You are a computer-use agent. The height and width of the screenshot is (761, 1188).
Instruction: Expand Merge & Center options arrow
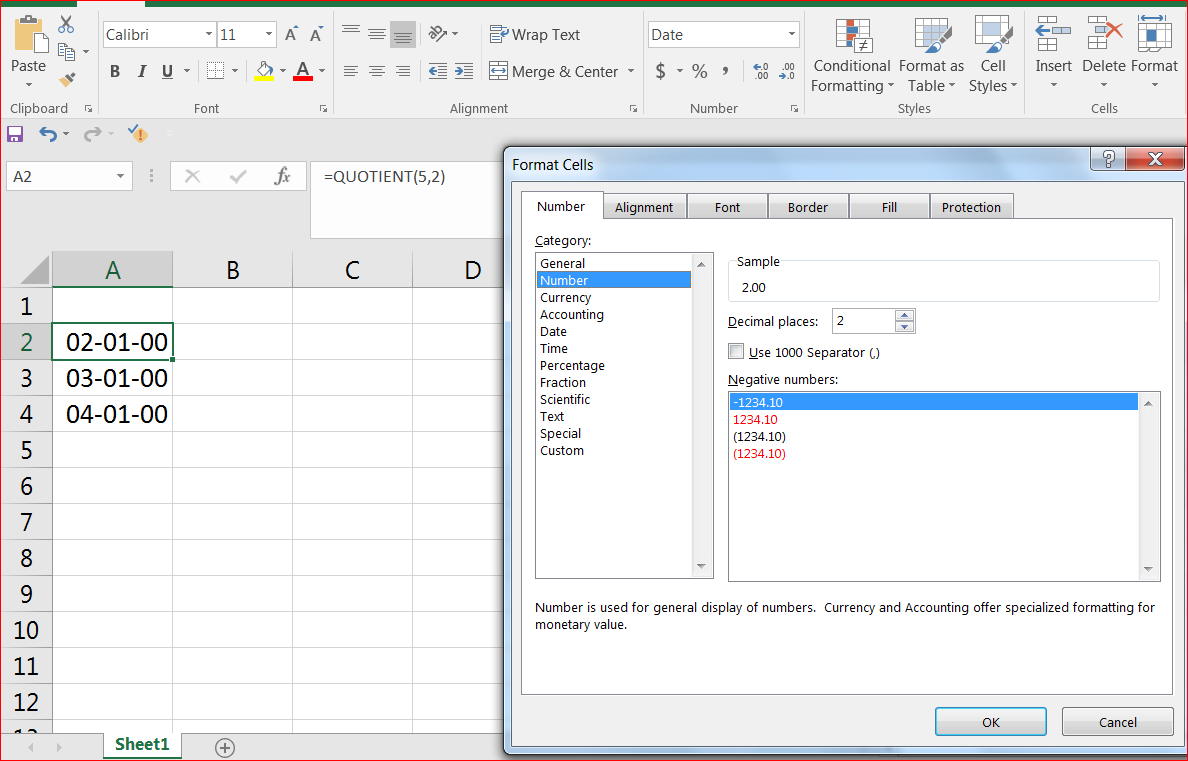coord(631,71)
